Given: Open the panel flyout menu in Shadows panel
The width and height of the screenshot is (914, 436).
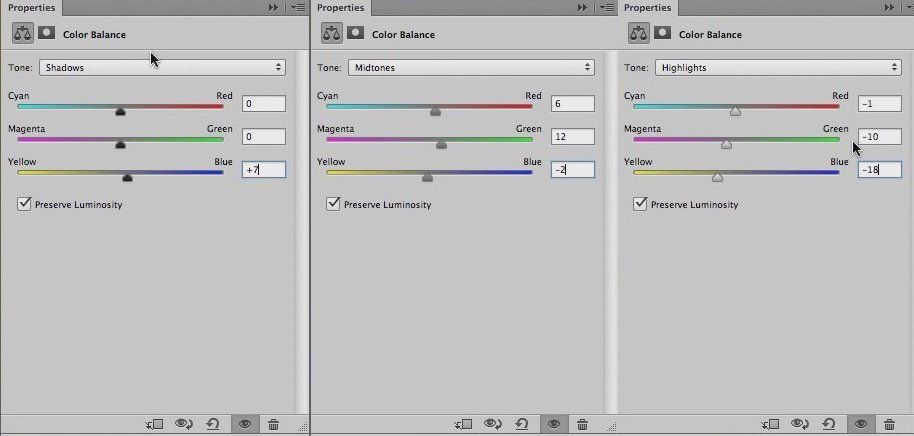Looking at the screenshot, I should point(298,8).
